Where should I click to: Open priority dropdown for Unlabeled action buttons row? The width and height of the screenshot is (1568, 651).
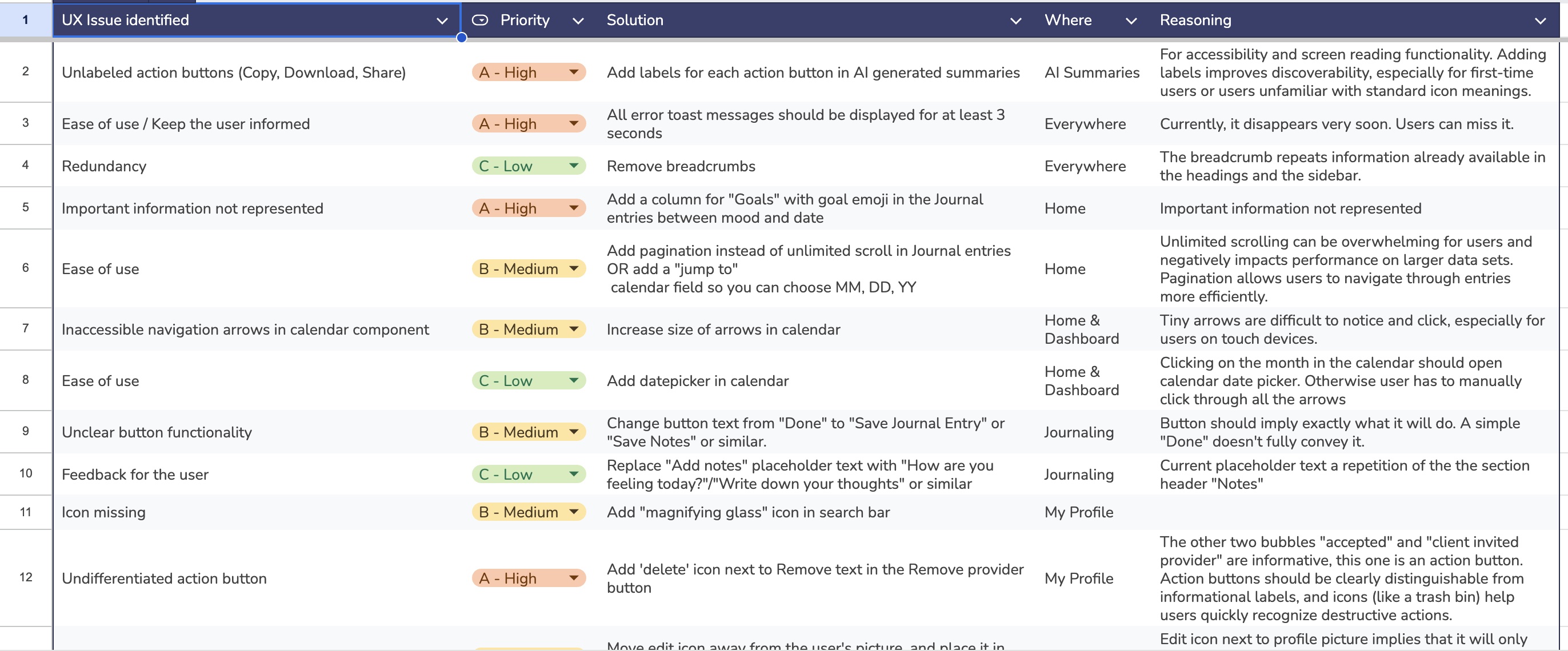click(573, 73)
